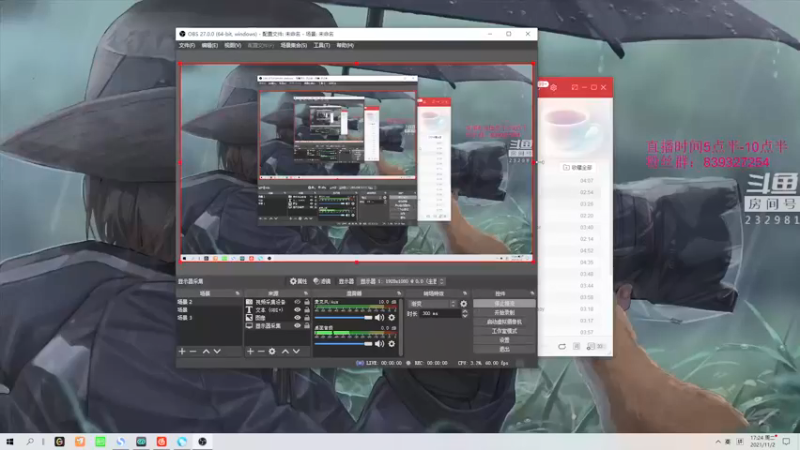Show hidden system tray icons chevron
This screenshot has height=450, width=800.
718,441
